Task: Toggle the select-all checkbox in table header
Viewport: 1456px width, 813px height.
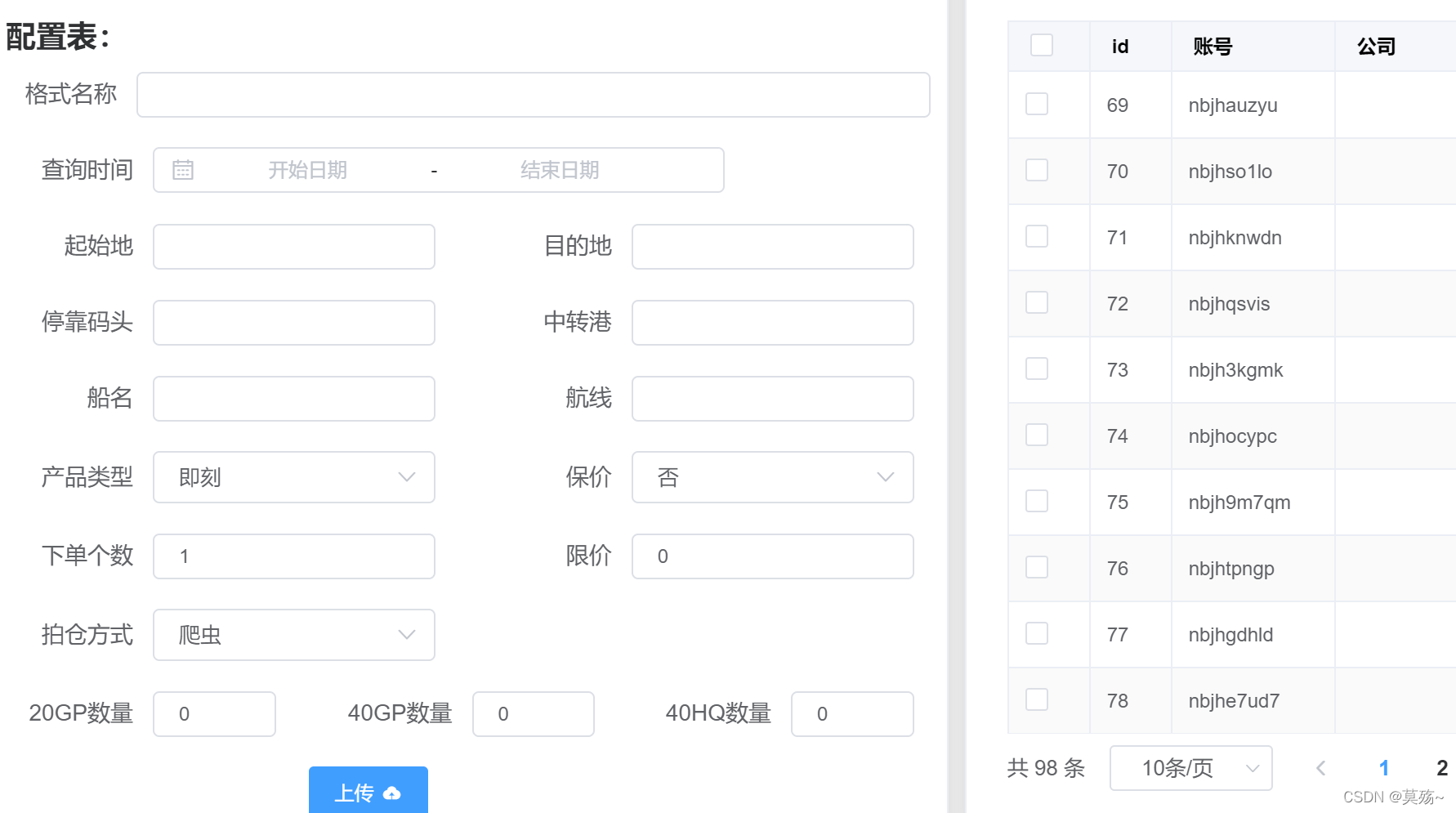Action: pos(1042,45)
